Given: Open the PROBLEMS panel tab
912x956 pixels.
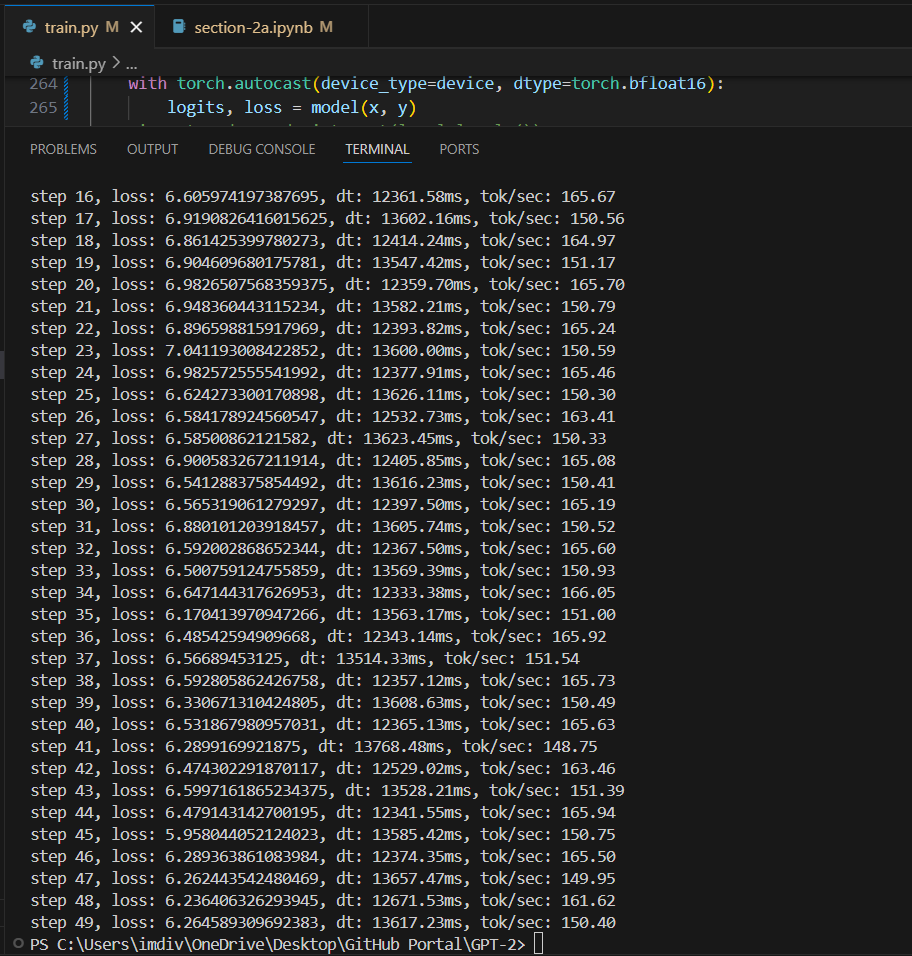Looking at the screenshot, I should (x=63, y=149).
